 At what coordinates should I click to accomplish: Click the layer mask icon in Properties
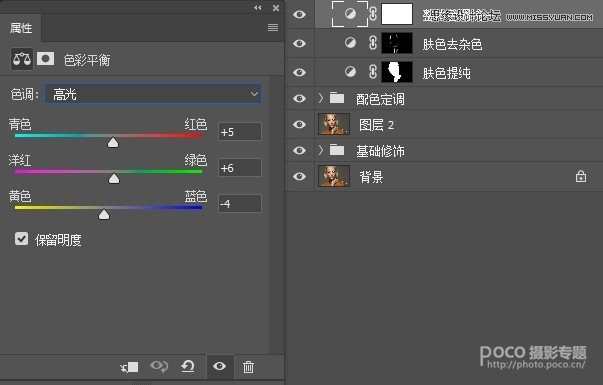tap(45, 59)
